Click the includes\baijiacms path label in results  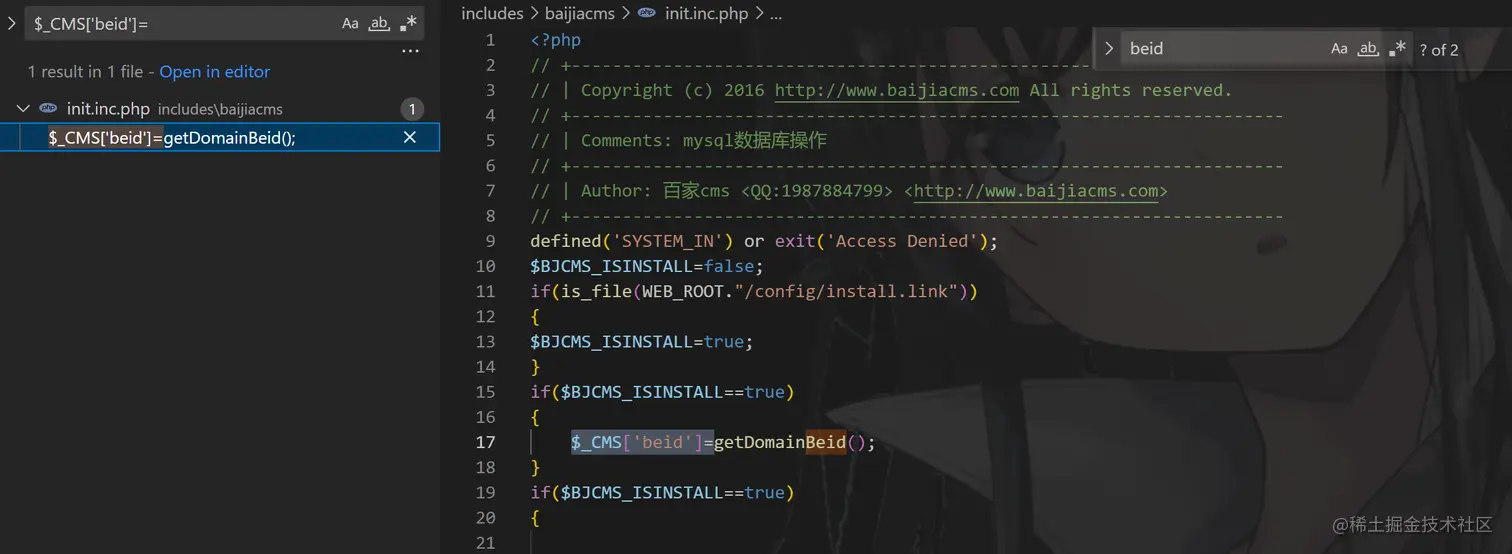[x=220, y=109]
